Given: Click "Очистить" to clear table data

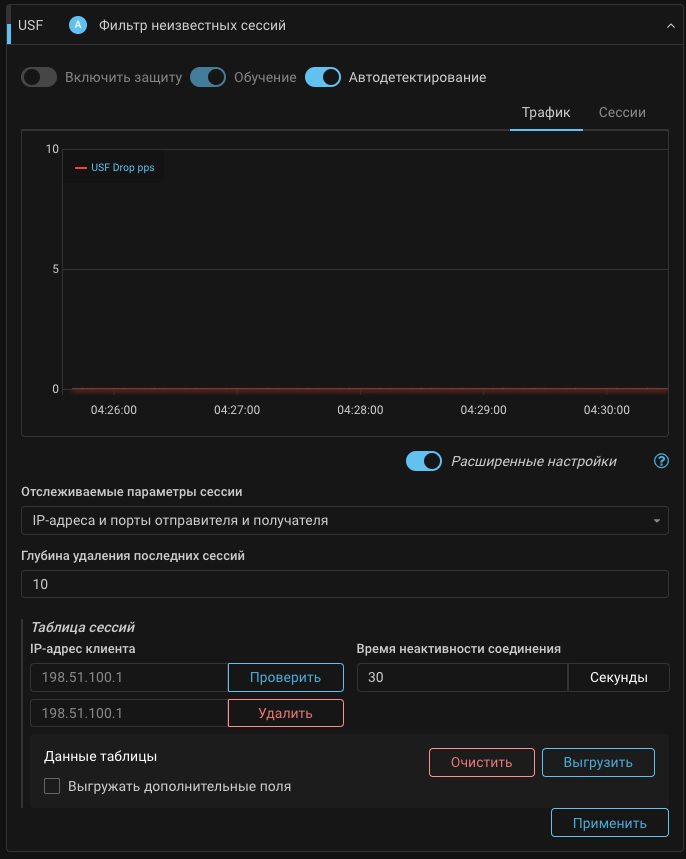Looking at the screenshot, I should coord(481,762).
